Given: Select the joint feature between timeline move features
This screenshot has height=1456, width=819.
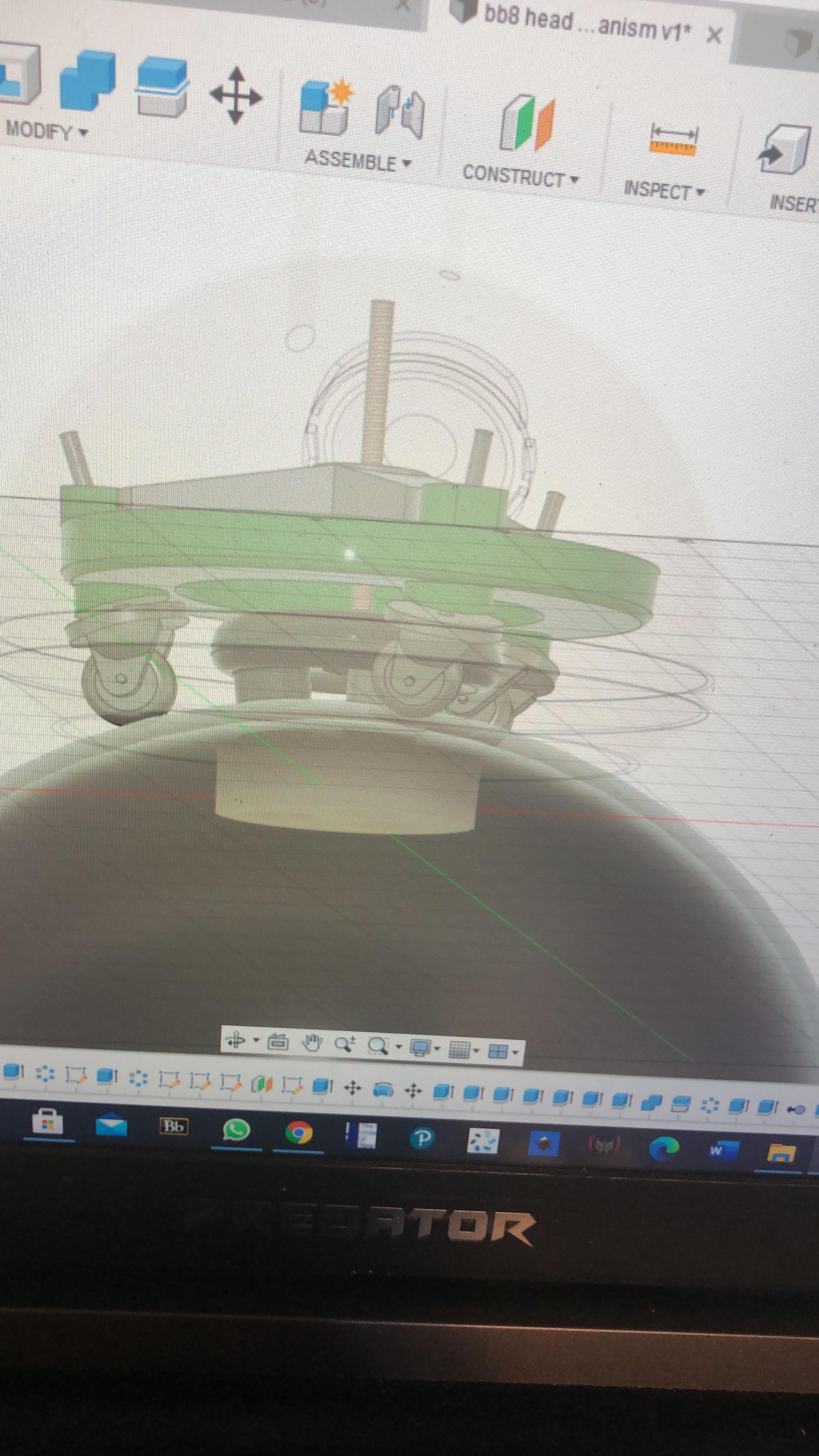Looking at the screenshot, I should click(x=383, y=1089).
